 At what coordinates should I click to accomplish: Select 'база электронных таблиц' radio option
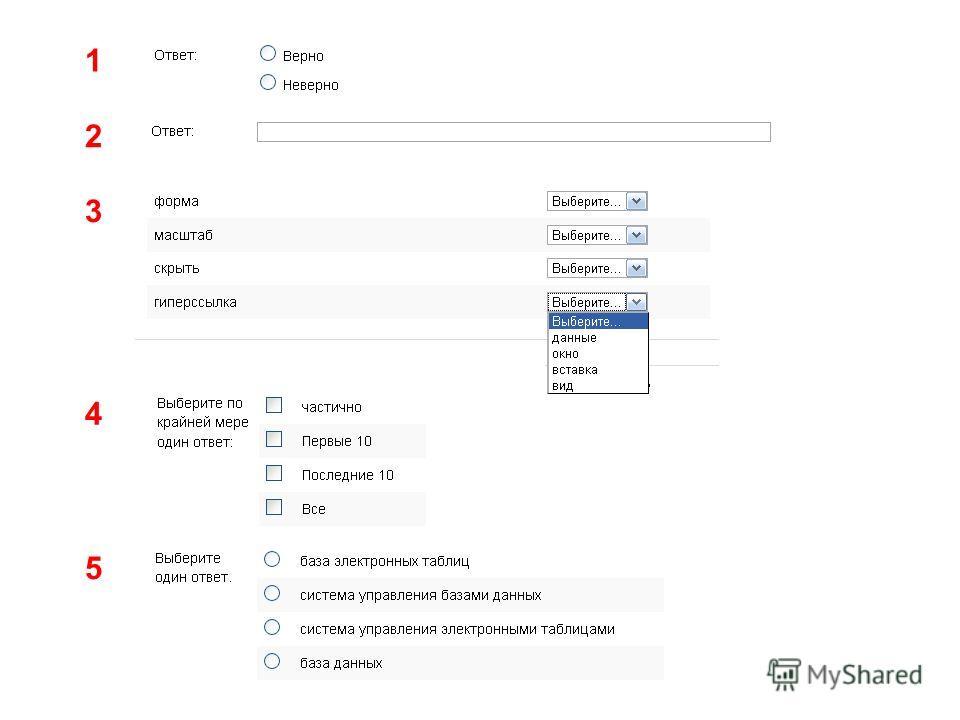[272, 560]
